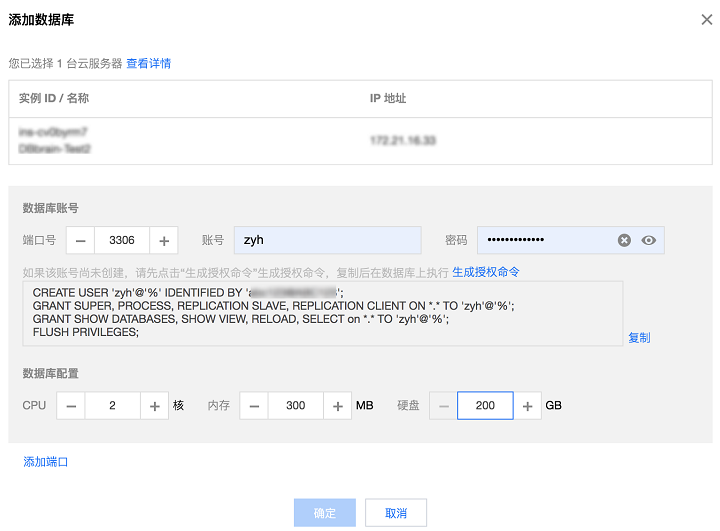Toggle password visibility with the eye icon
The height and width of the screenshot is (531, 720).
pos(649,240)
